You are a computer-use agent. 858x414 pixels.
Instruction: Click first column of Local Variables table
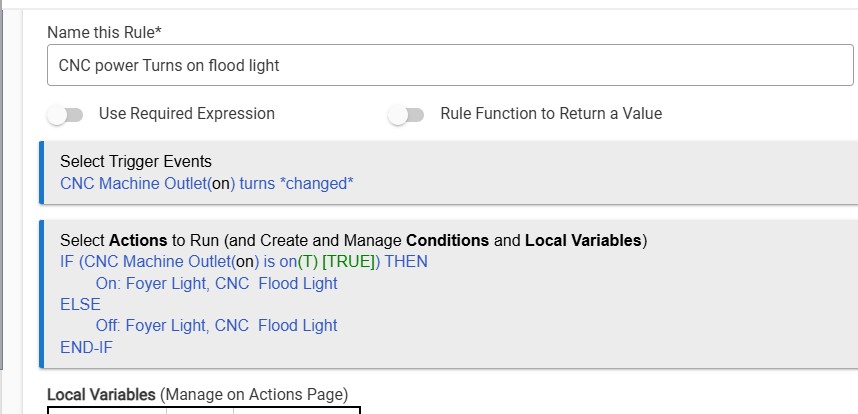pos(107,409)
